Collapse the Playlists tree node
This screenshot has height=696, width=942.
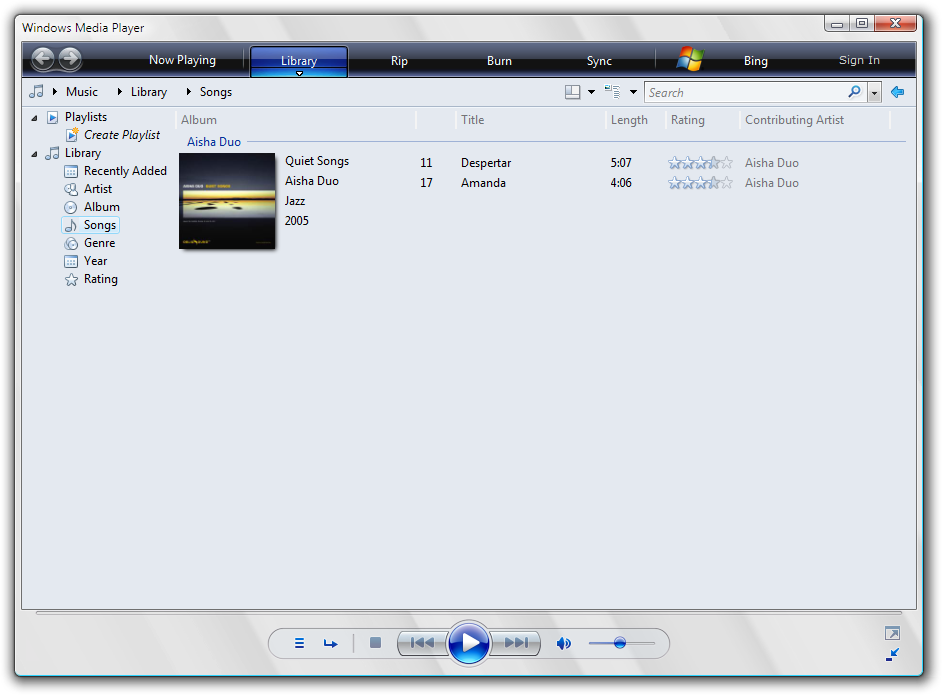pyautogui.click(x=35, y=118)
